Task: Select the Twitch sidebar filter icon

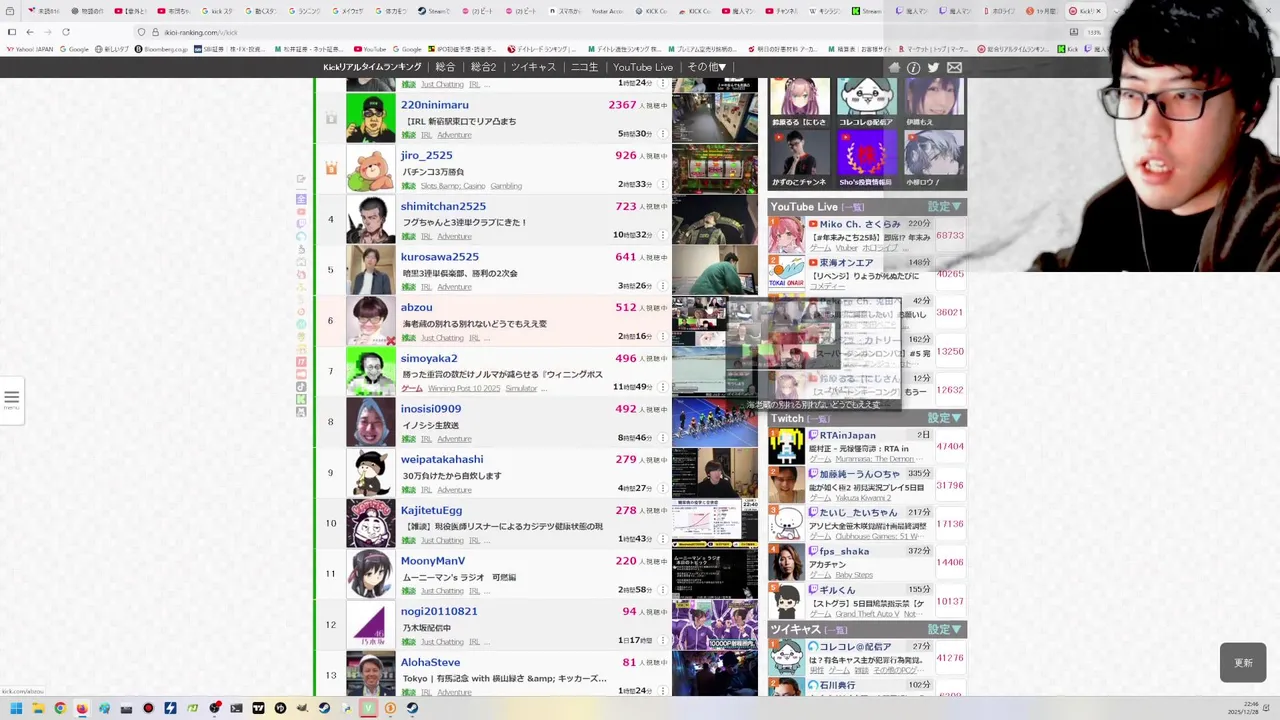Action: coord(301,224)
